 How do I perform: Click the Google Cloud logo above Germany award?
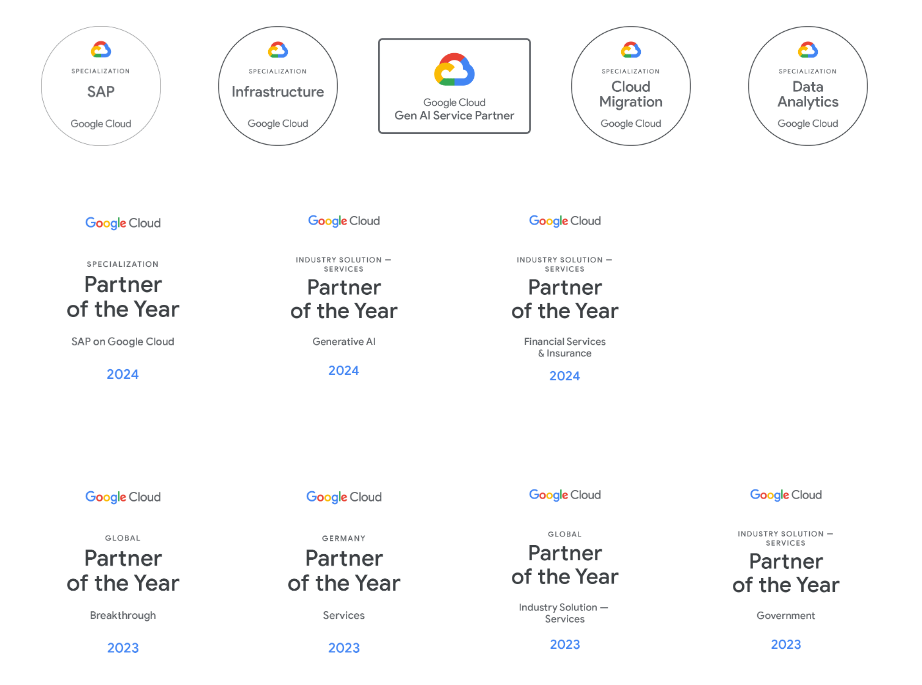[344, 497]
